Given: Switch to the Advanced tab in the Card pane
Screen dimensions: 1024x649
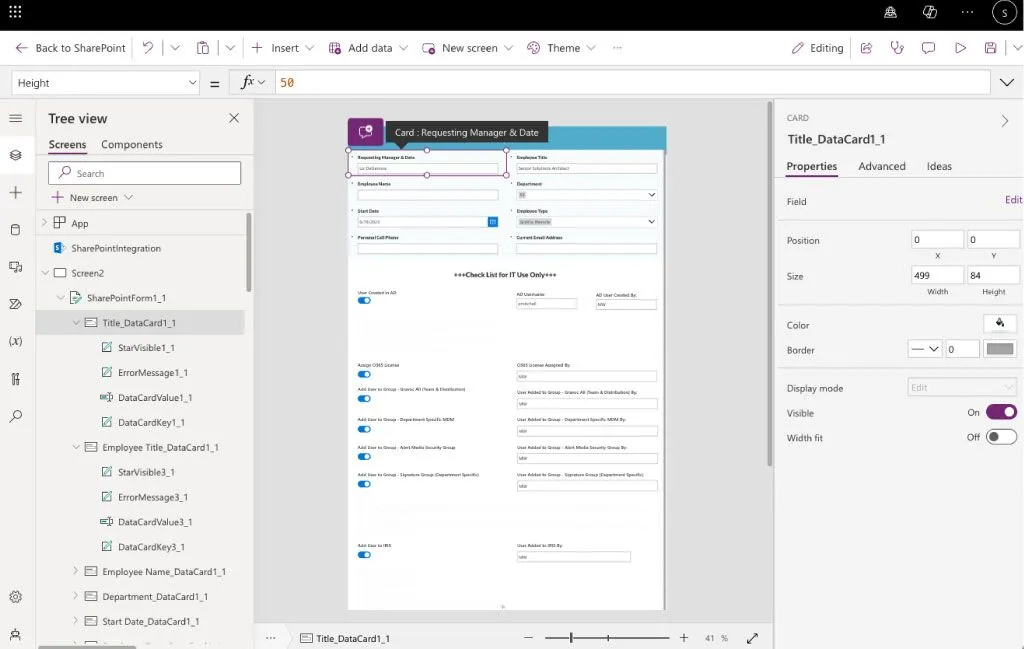Looking at the screenshot, I should tap(881, 166).
